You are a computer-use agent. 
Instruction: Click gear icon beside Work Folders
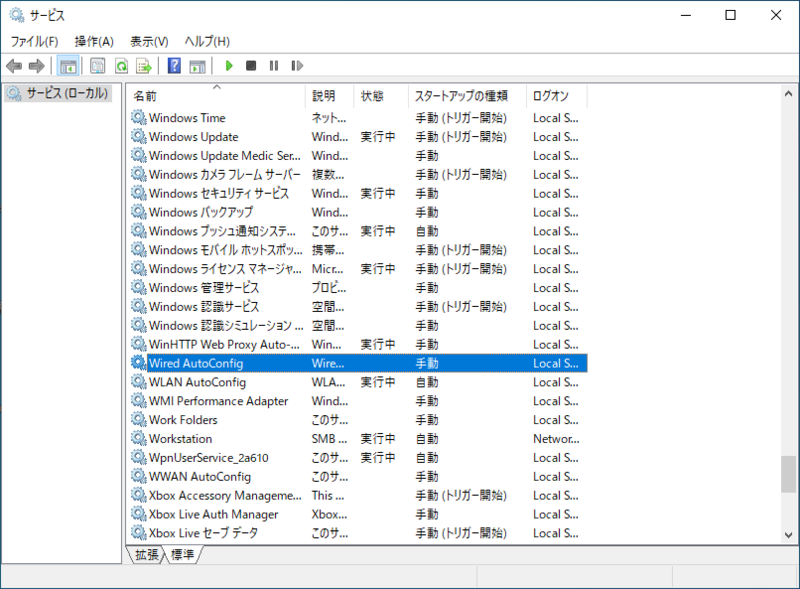[x=139, y=420]
